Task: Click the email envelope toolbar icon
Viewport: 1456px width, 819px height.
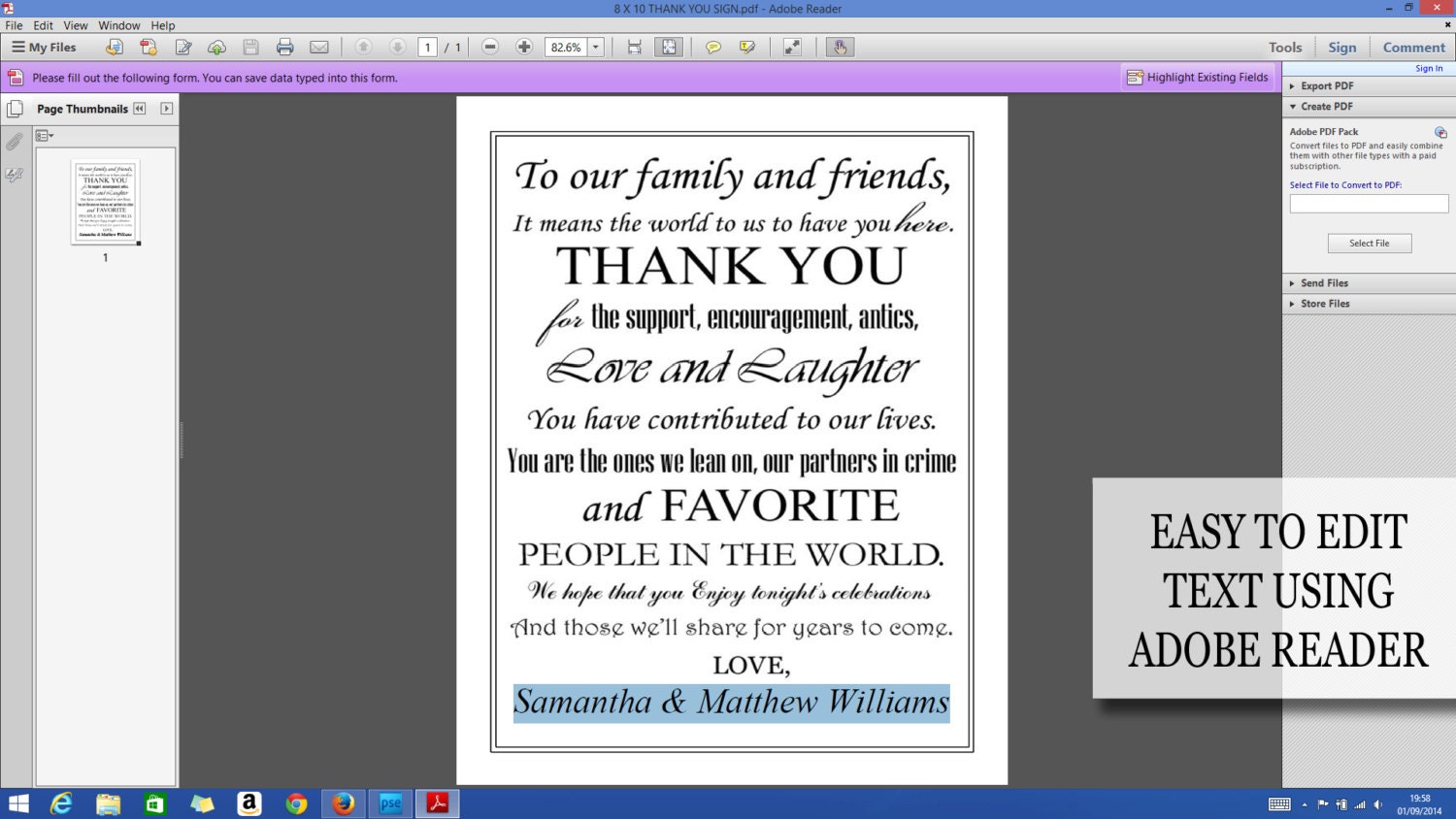Action: (318, 47)
